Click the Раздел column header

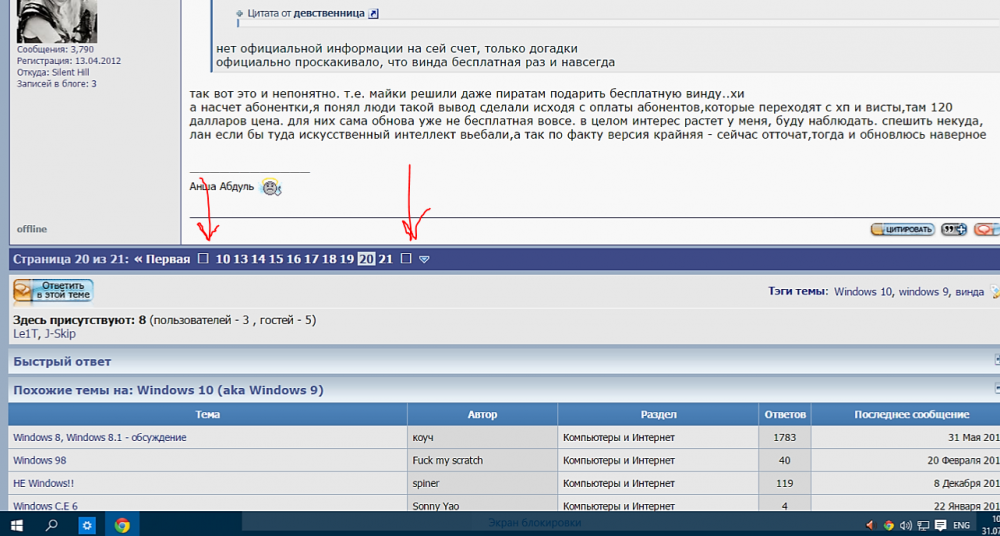click(658, 415)
